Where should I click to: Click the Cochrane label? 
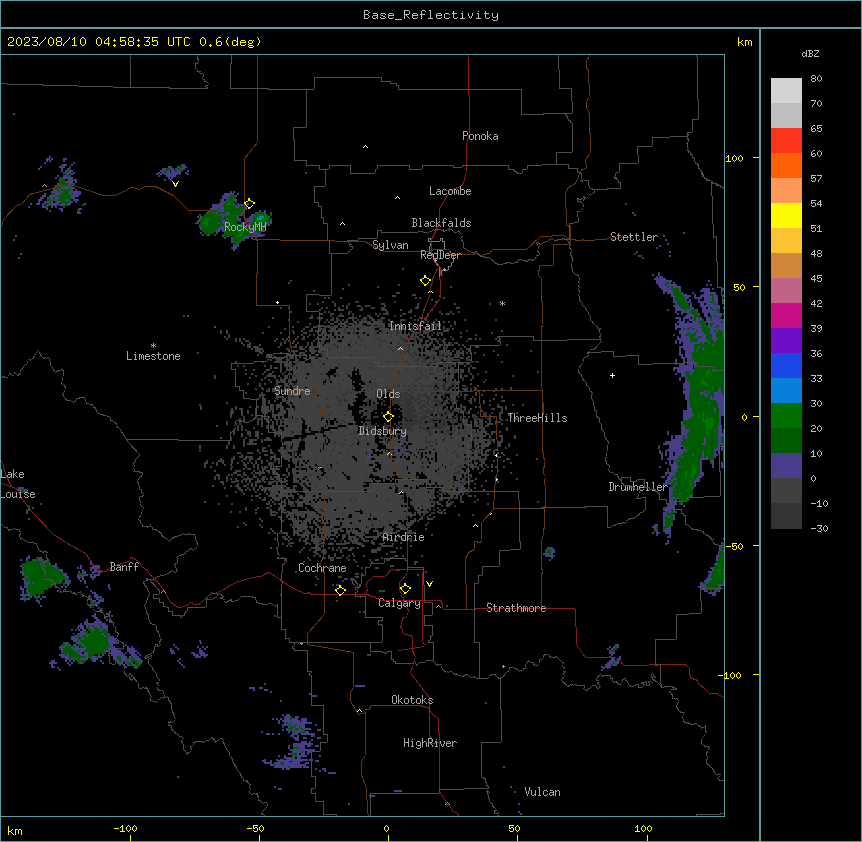[x=322, y=568]
